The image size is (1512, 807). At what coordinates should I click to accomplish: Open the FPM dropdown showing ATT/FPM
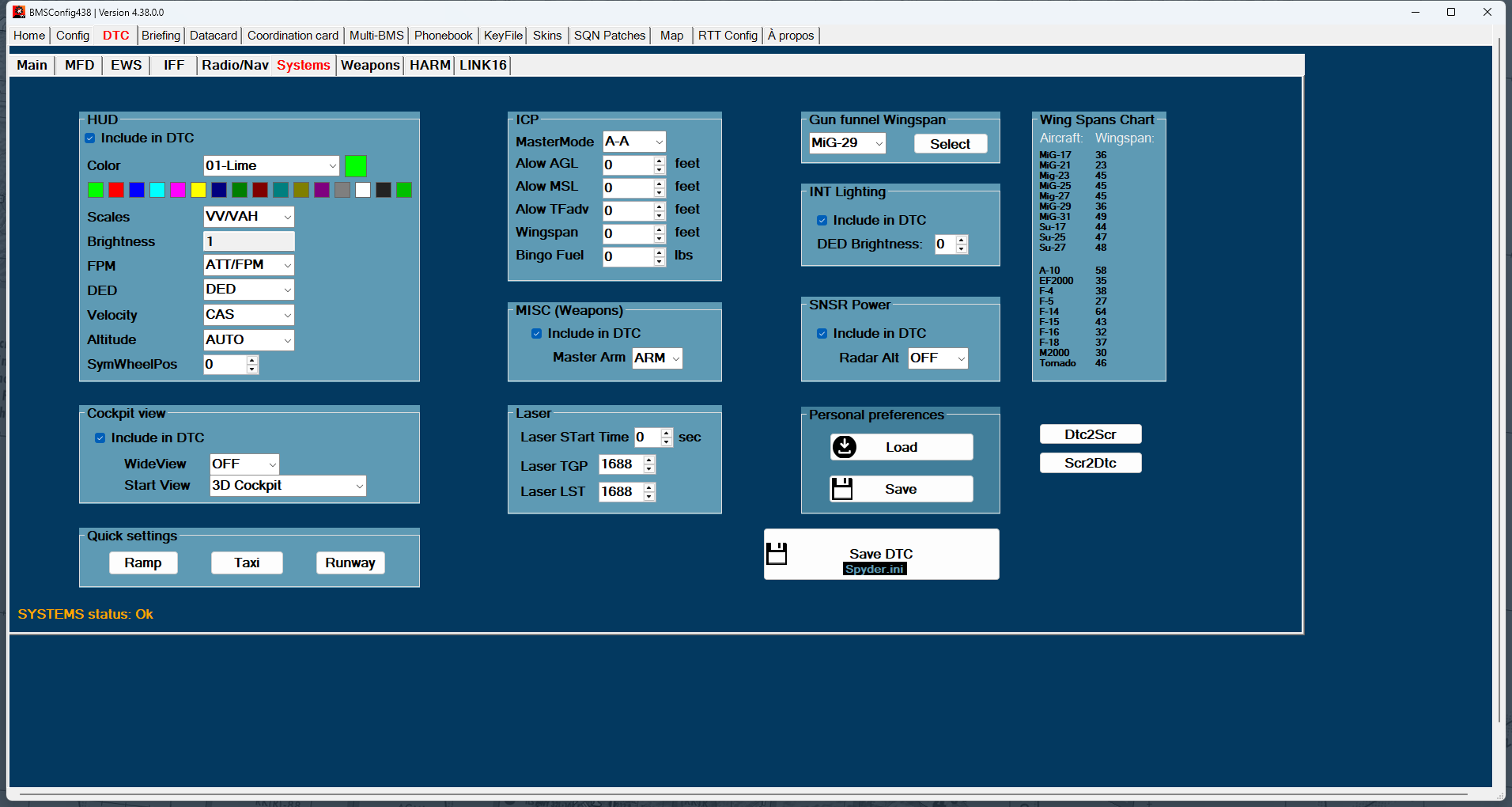(249, 265)
